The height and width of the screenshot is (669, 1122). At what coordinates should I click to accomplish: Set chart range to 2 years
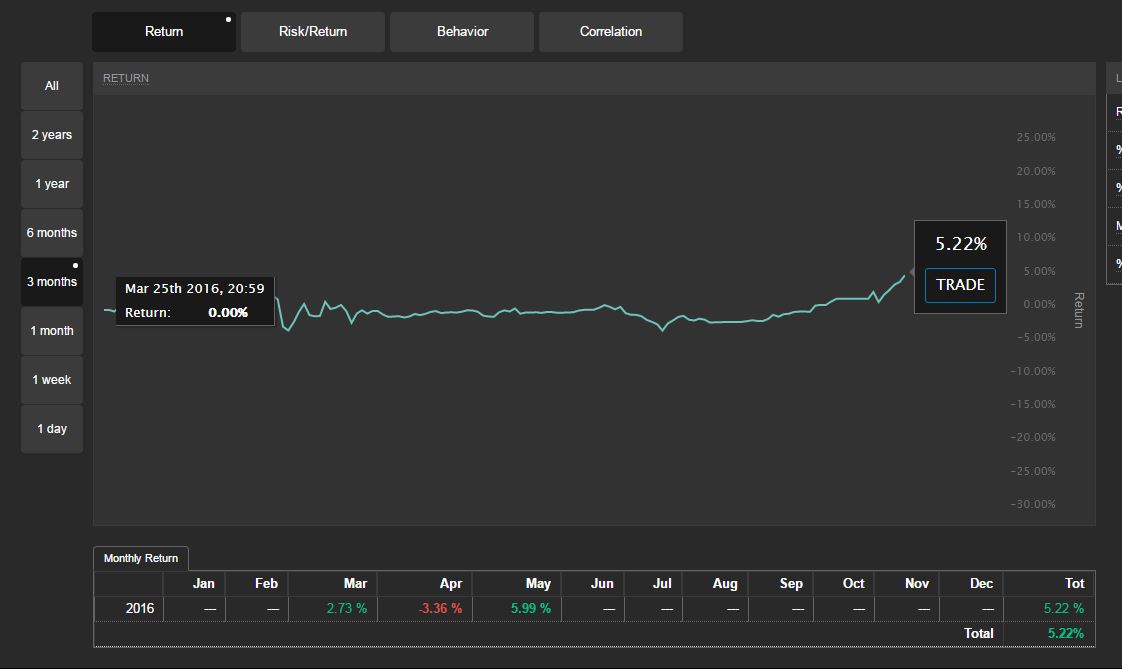tap(52, 135)
